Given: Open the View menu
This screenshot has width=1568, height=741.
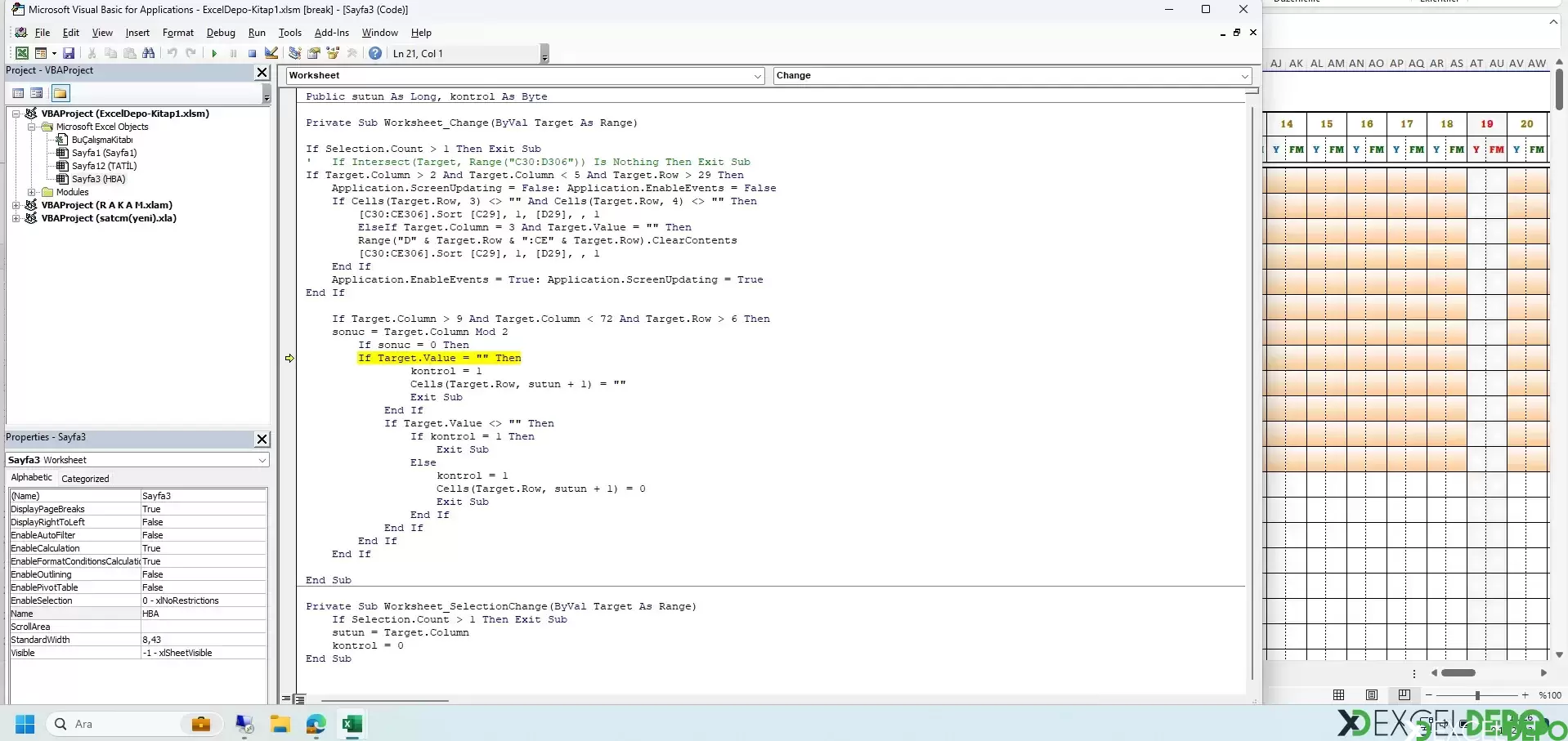Looking at the screenshot, I should [102, 33].
